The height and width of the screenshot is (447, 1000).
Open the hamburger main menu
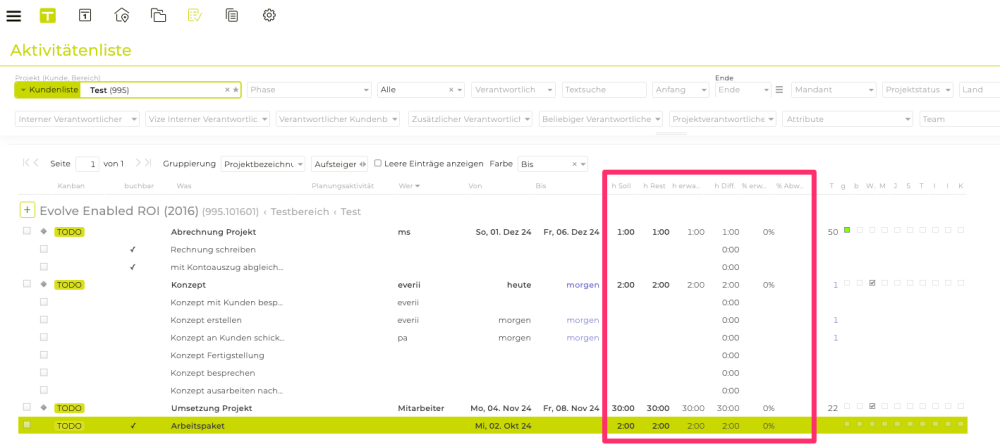point(13,15)
